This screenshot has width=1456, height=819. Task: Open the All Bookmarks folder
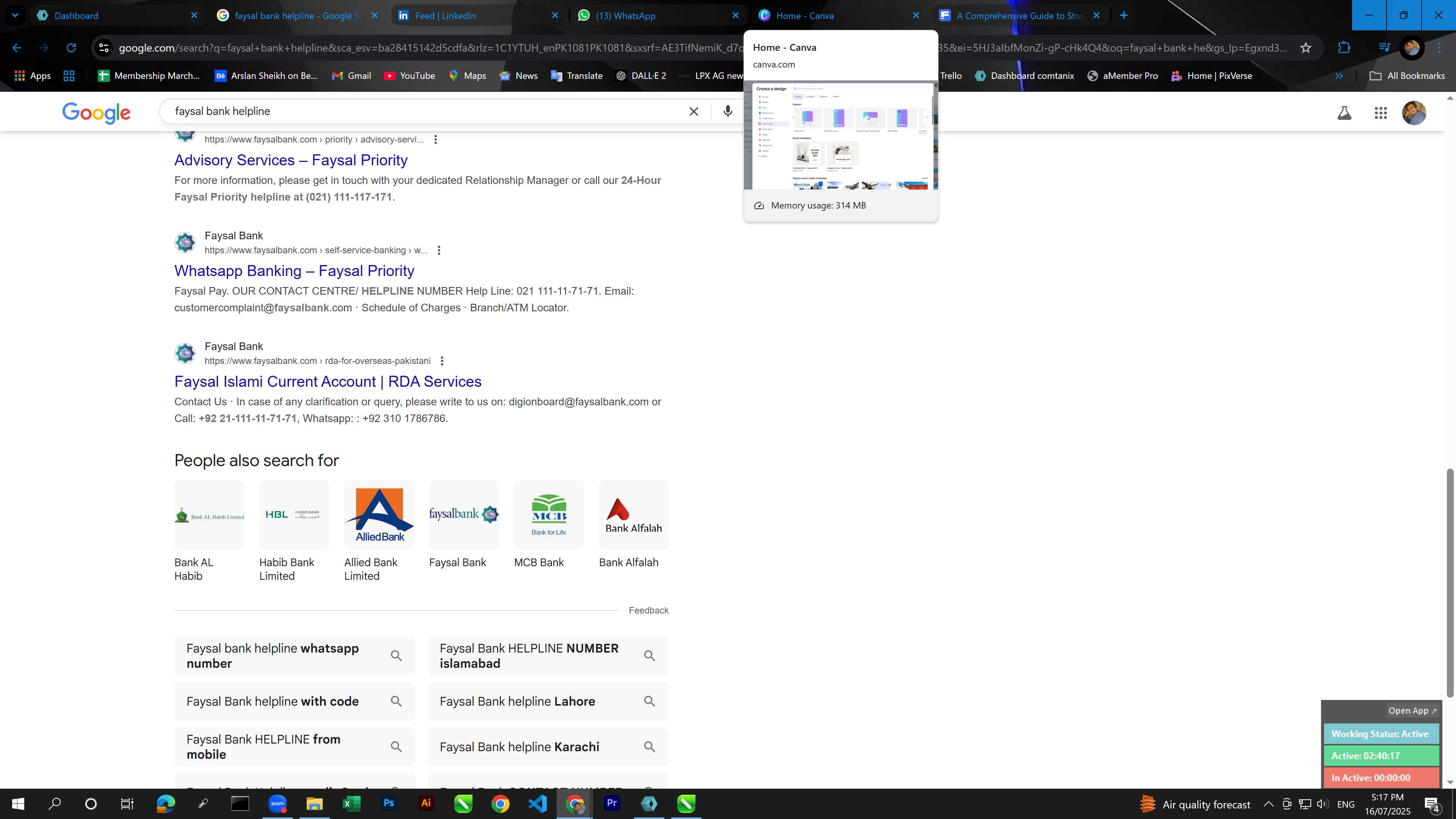tap(1406, 76)
